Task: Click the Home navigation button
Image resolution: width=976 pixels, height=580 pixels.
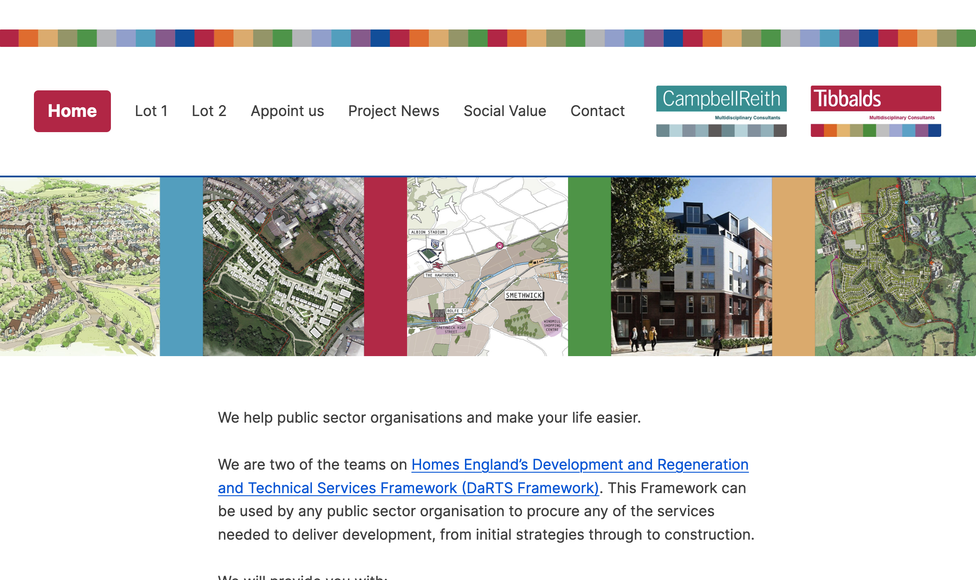Action: click(x=72, y=111)
